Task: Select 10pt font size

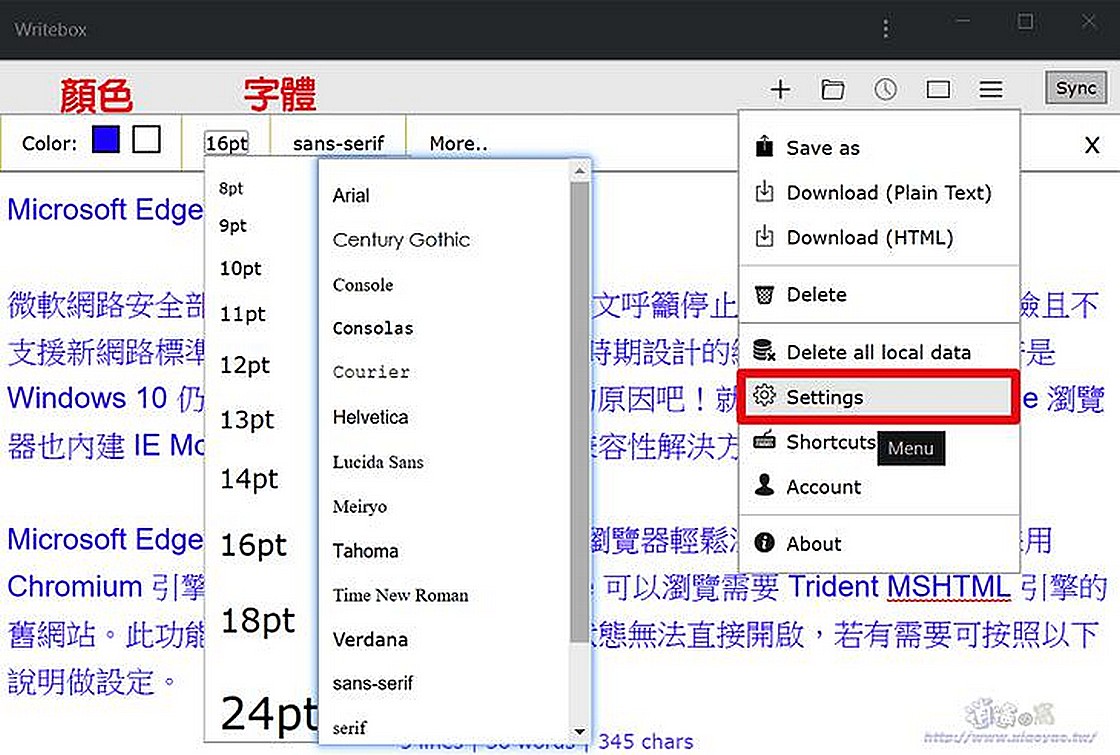Action: pos(241,269)
